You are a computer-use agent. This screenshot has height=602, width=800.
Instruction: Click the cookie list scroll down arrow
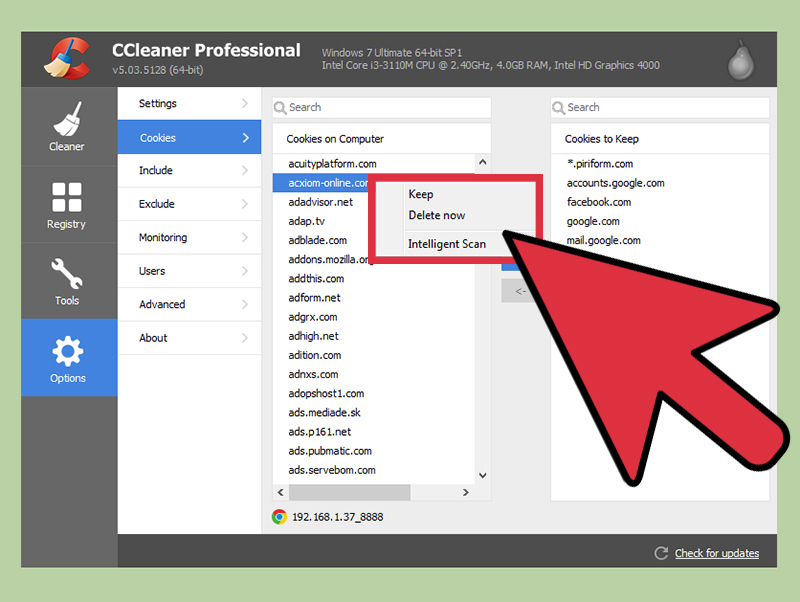(x=483, y=475)
